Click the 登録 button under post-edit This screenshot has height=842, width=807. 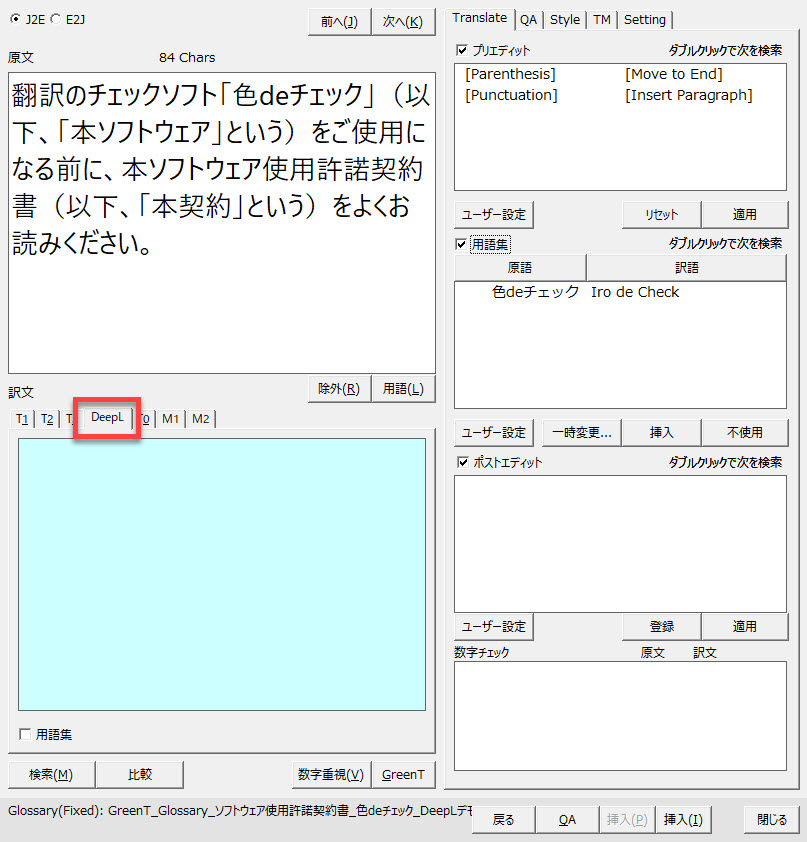click(x=661, y=626)
